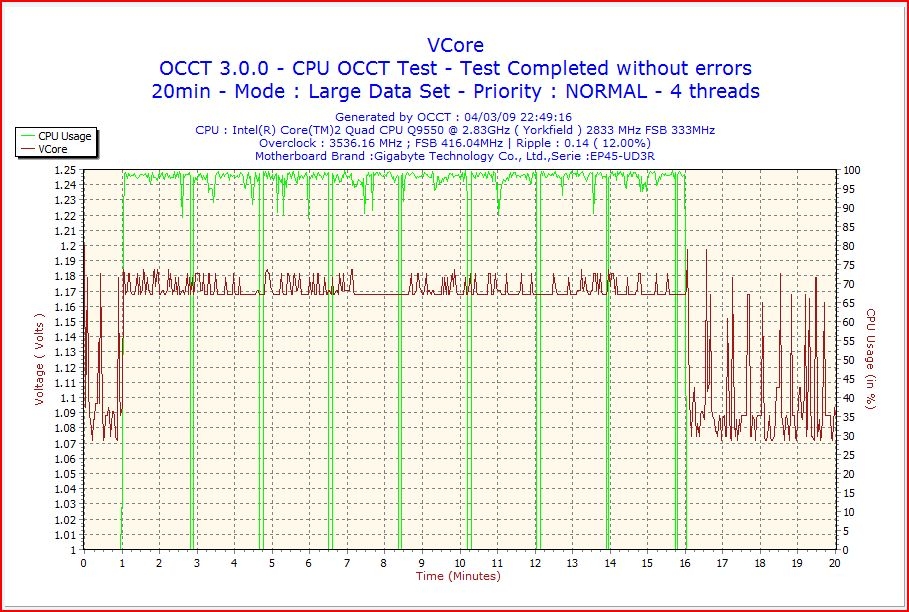909x612 pixels.
Task: Click the VCore chart title at top
Action: 455,45
